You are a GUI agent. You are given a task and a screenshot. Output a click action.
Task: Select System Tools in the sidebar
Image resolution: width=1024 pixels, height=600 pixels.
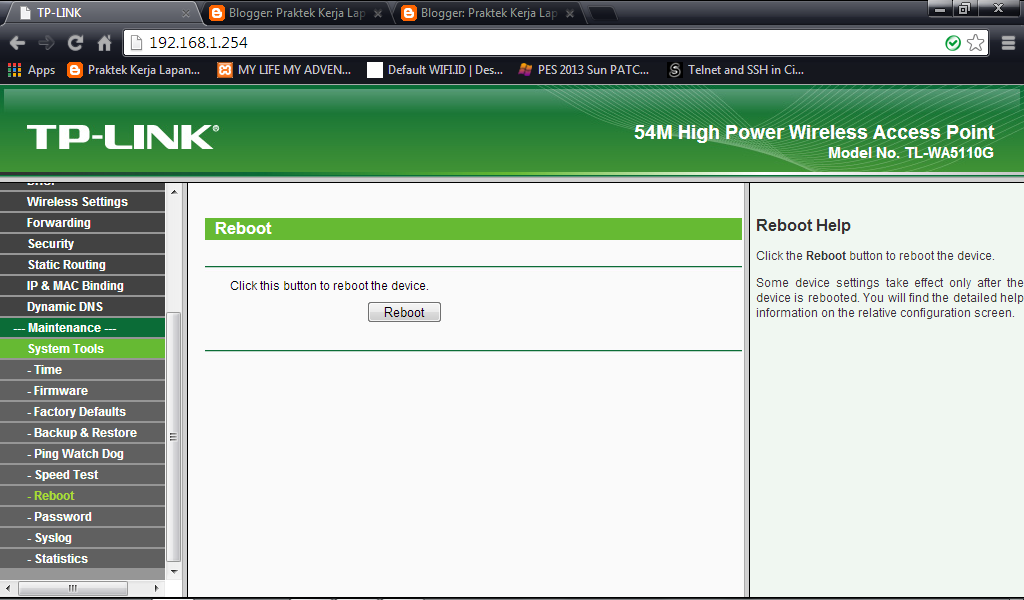tap(82, 349)
